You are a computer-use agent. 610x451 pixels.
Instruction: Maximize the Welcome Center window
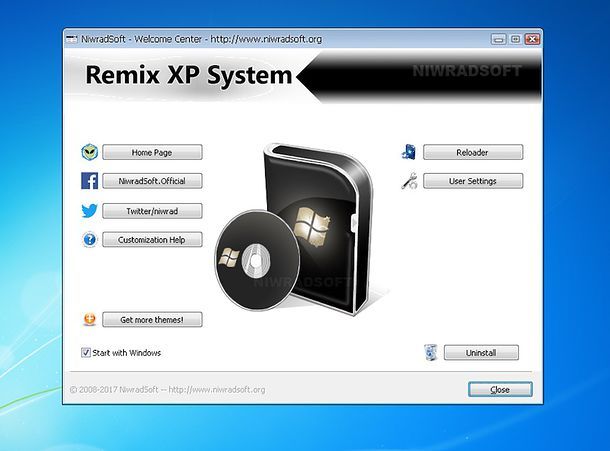coord(515,39)
